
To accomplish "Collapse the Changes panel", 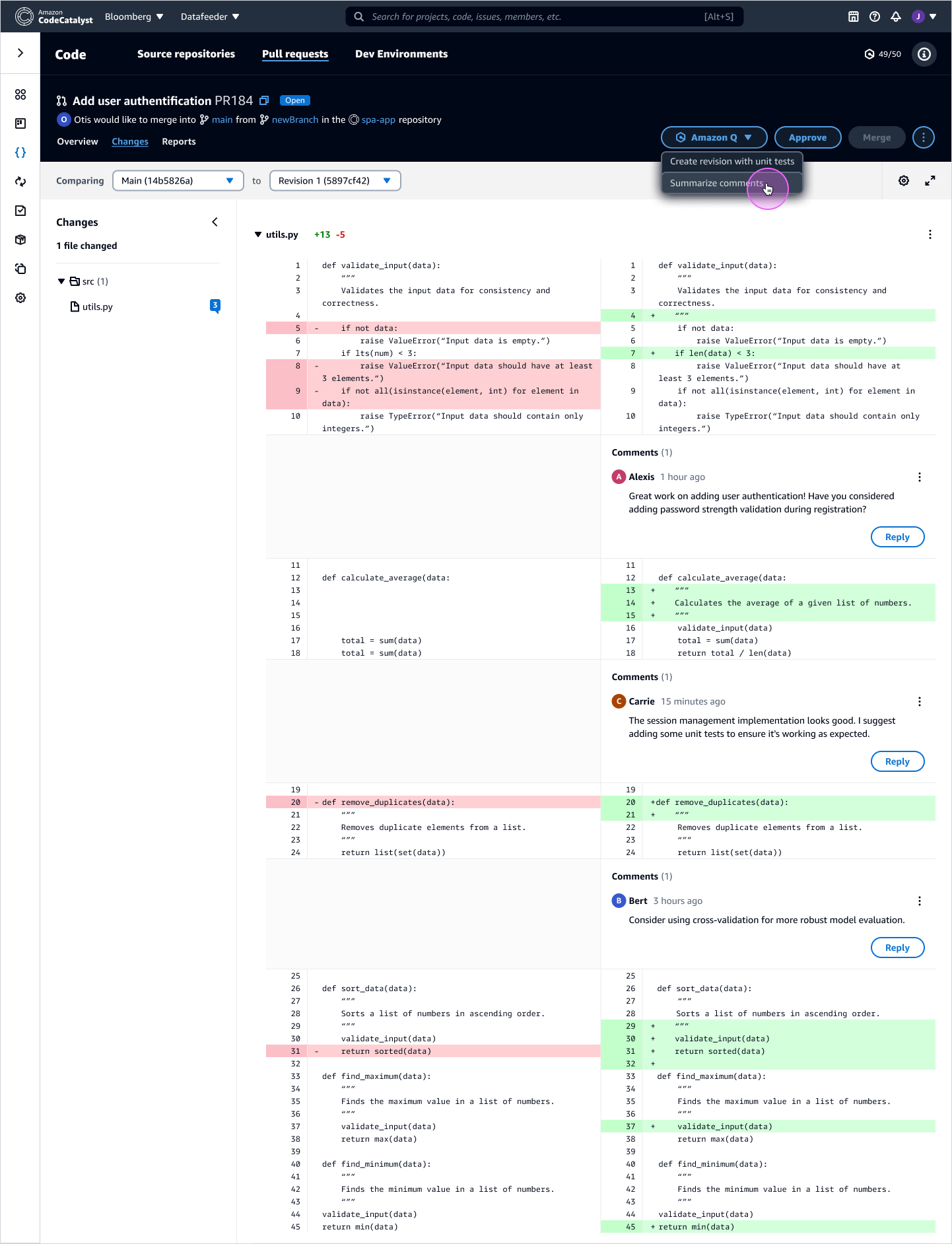I will (215, 222).
